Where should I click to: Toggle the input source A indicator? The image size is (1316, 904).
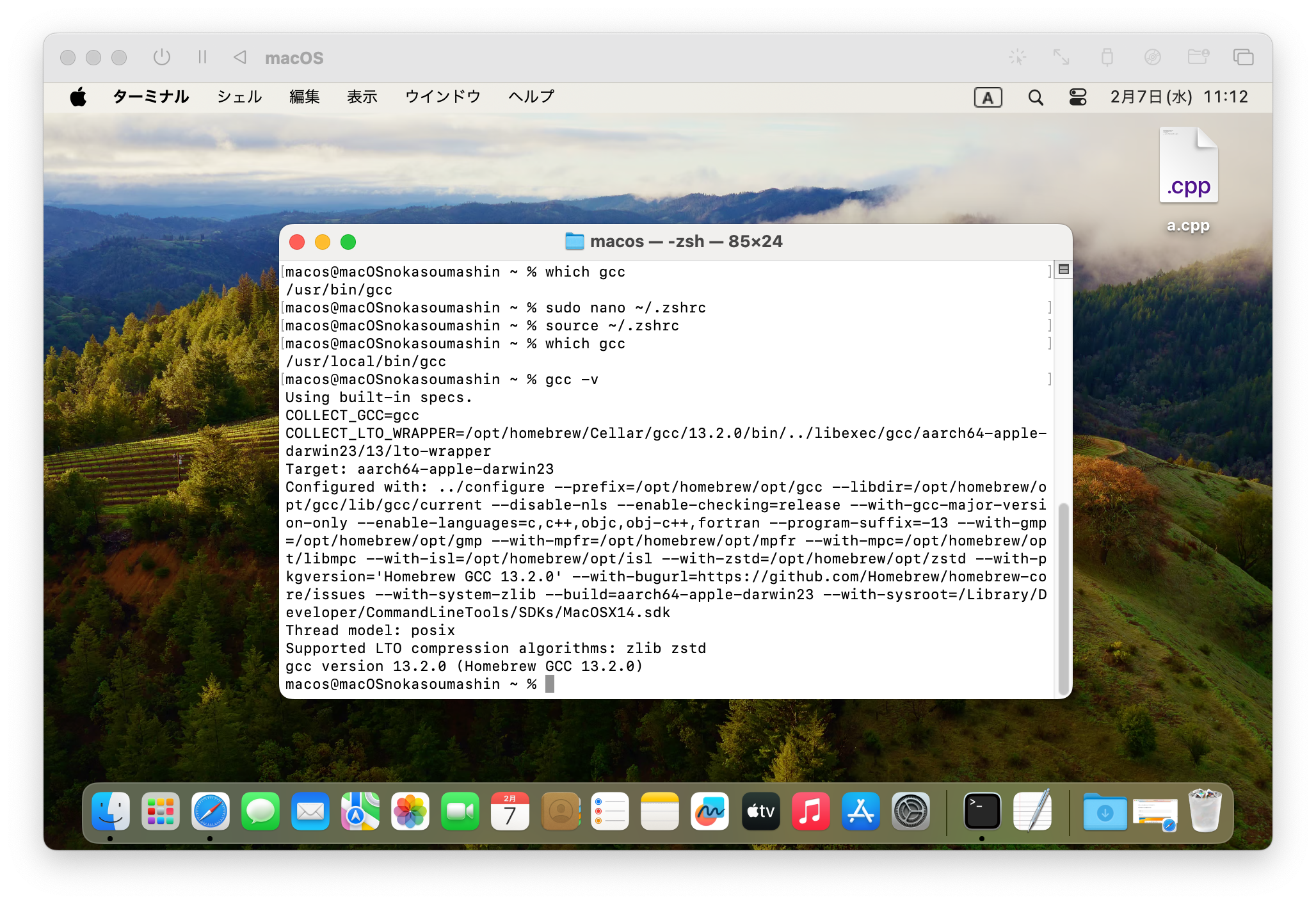[988, 97]
